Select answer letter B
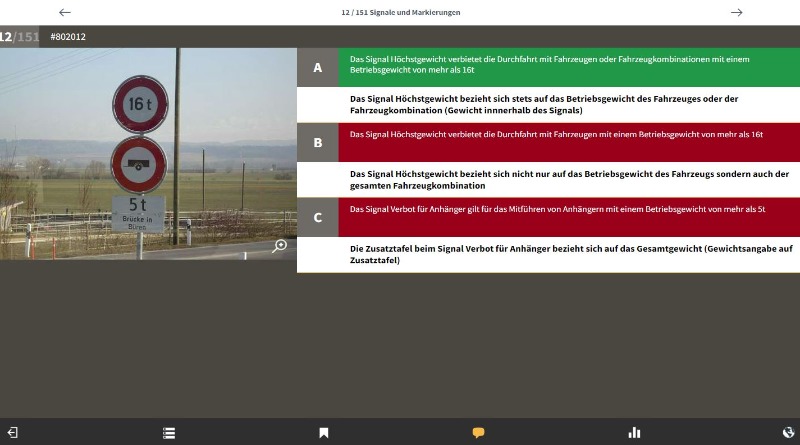This screenshot has height=445, width=800. click(317, 142)
